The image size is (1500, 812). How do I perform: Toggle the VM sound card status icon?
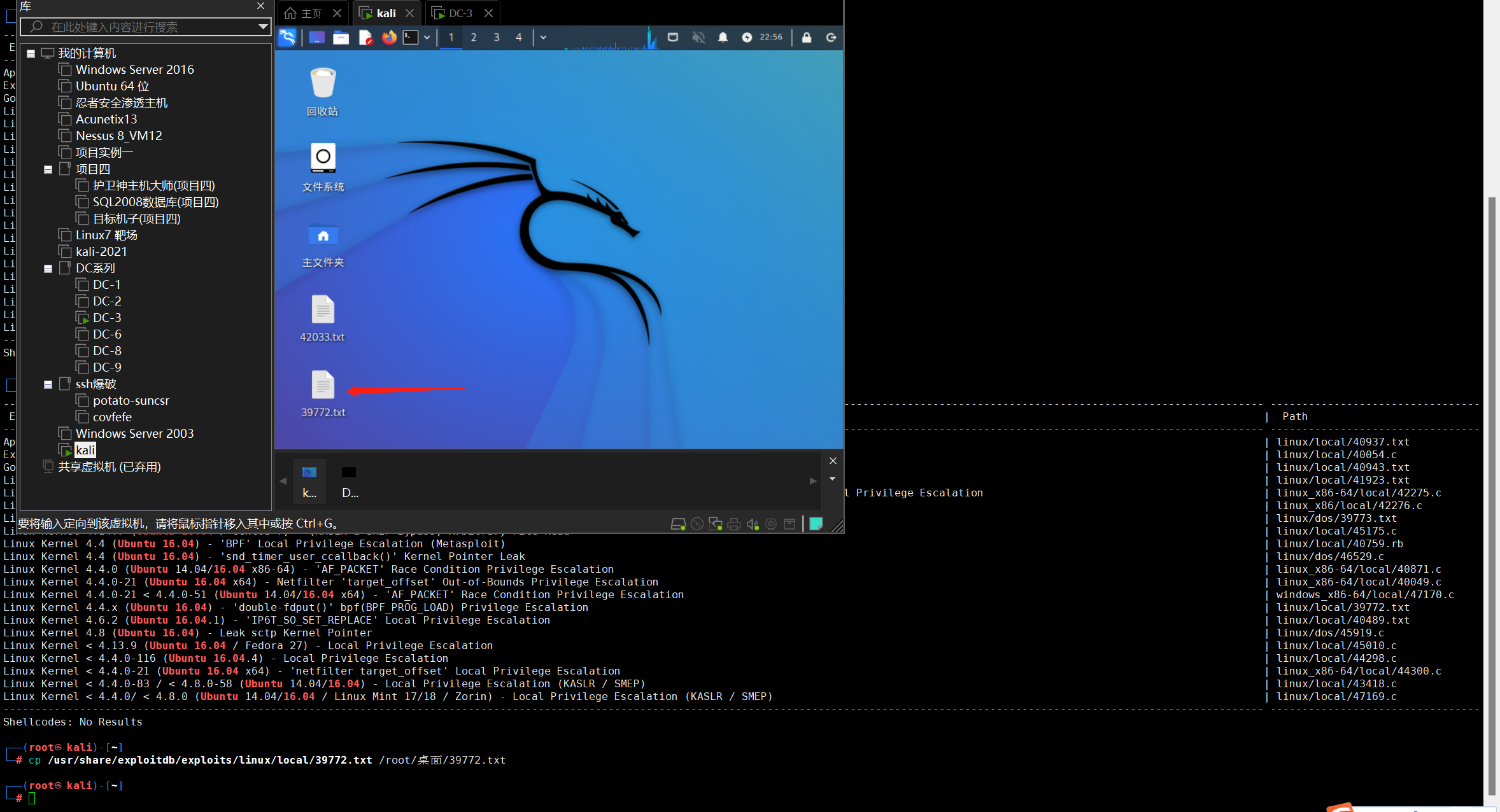point(753,524)
